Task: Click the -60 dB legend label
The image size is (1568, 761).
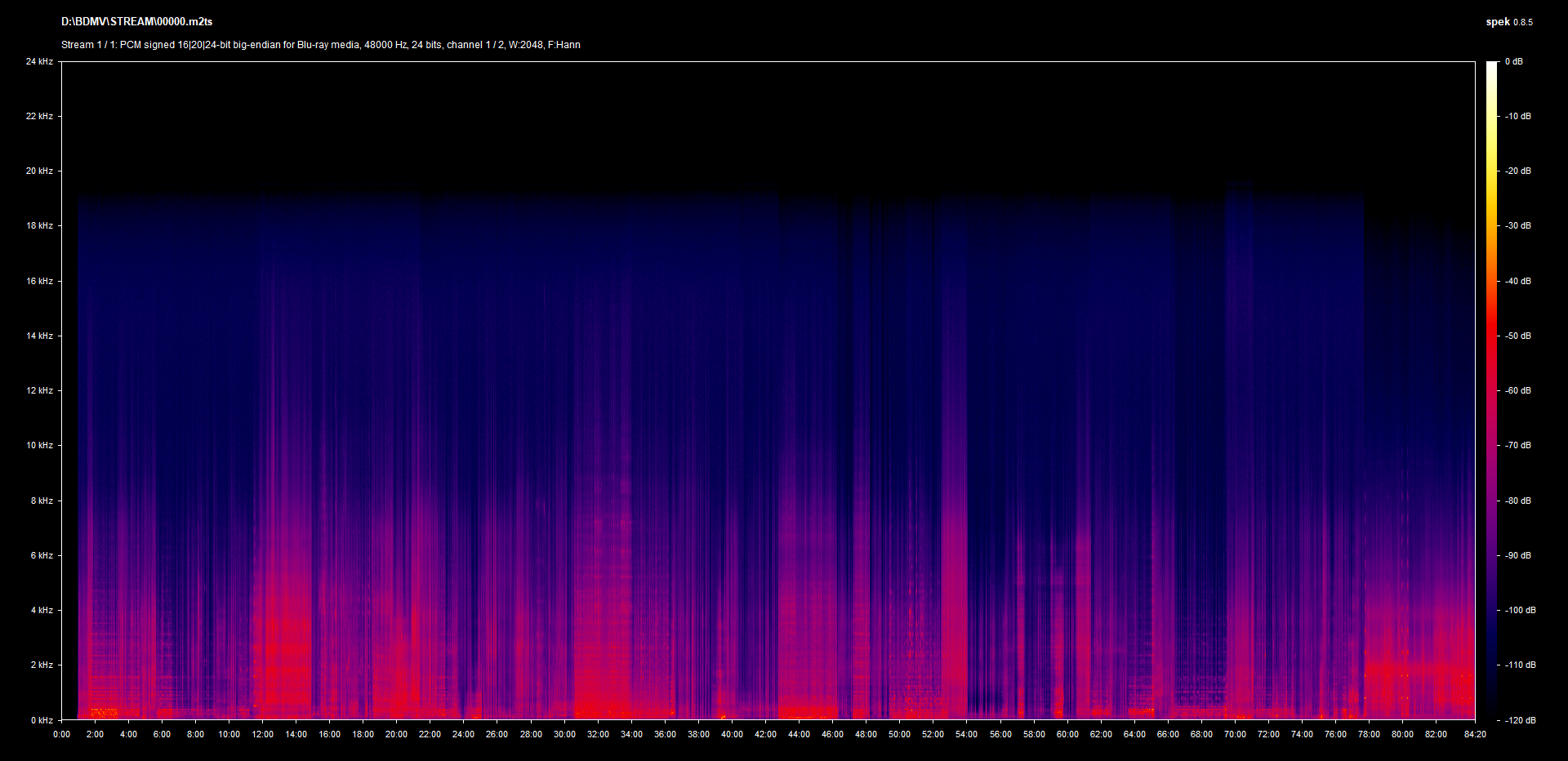Action: tap(1517, 390)
